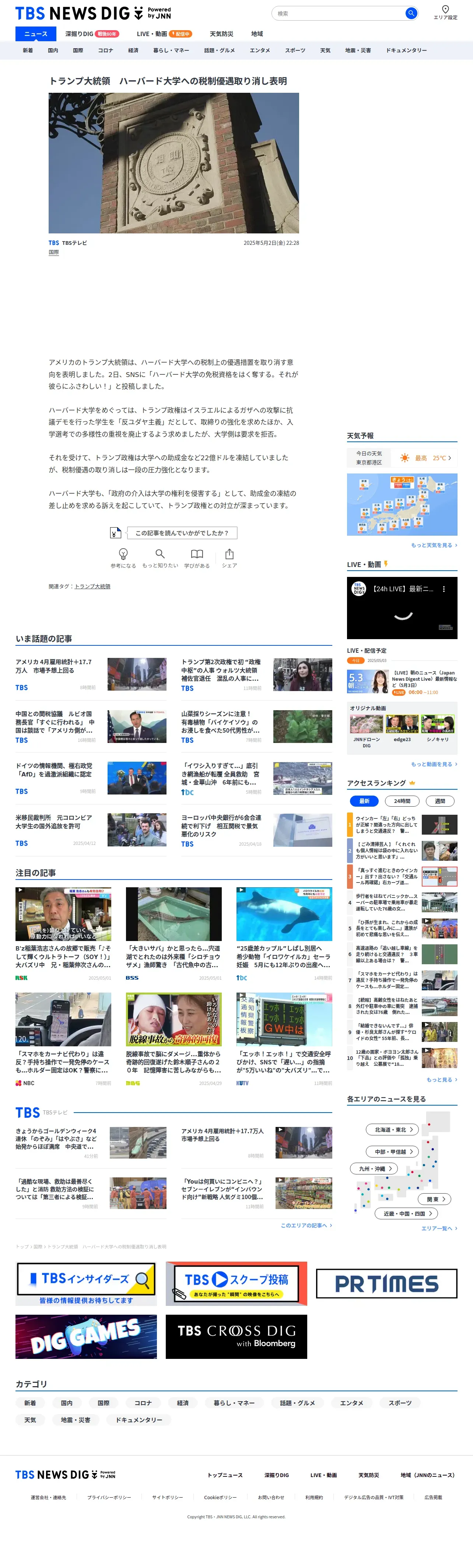Switch to the 天気防災 tab
Screen dimensions: 473x1568
(222, 34)
